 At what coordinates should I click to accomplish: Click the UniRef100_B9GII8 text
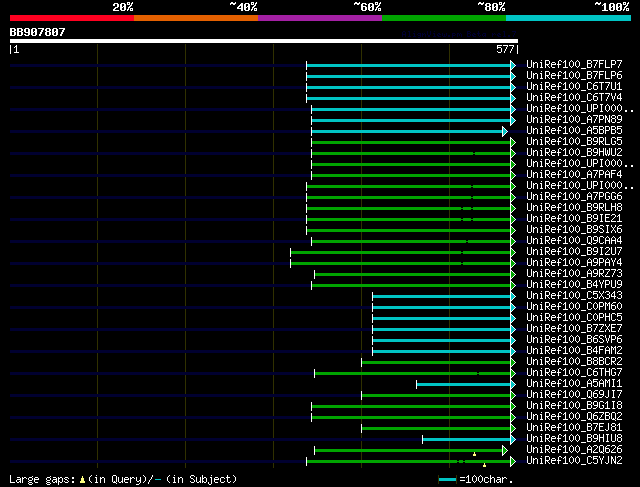click(x=574, y=406)
